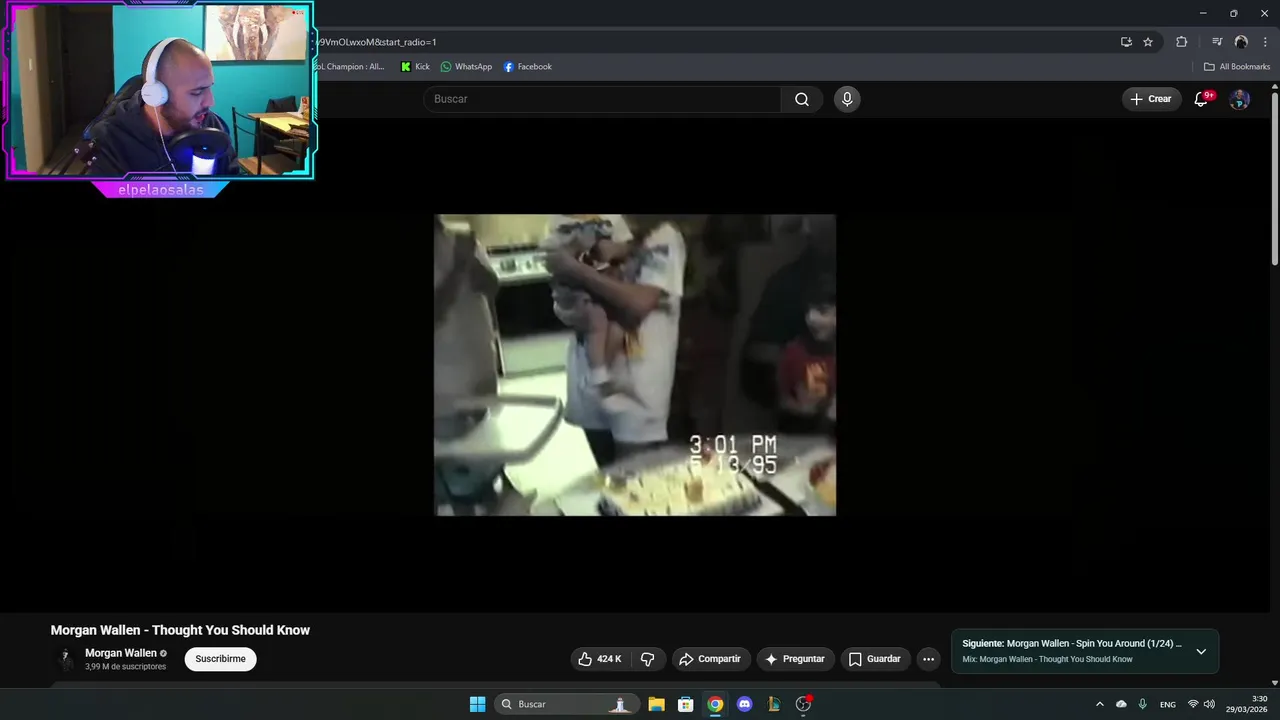Open the clock showing 3:30 29/03/2026
This screenshot has height=720, width=1280.
(x=1247, y=704)
